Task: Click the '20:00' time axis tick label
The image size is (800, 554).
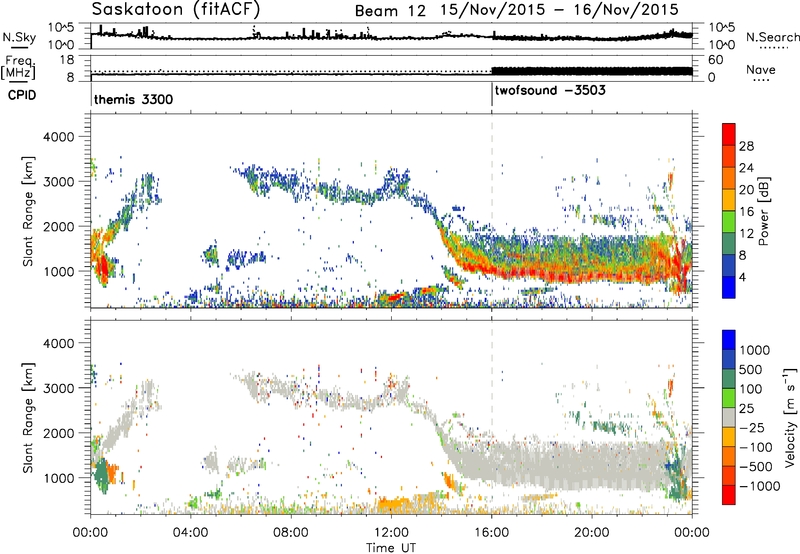Action: [592, 533]
